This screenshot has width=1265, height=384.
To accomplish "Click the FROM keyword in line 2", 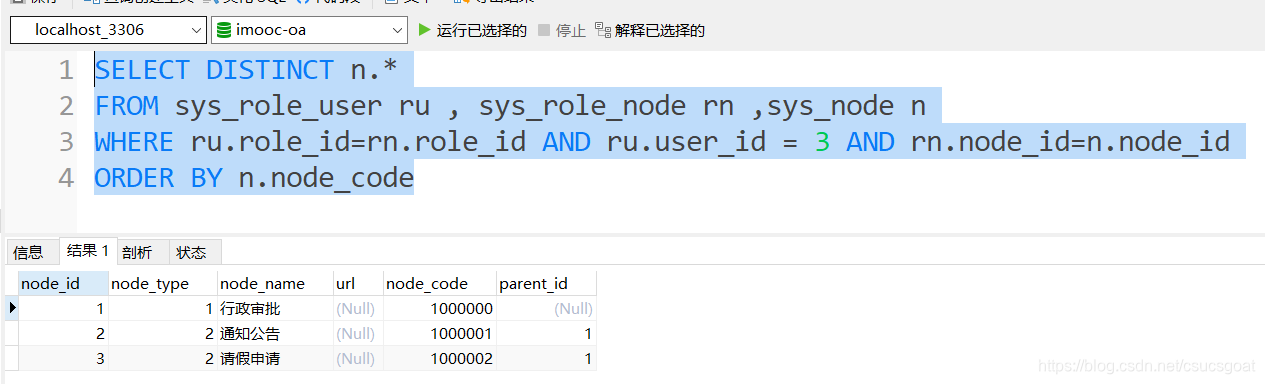I will click(126, 106).
